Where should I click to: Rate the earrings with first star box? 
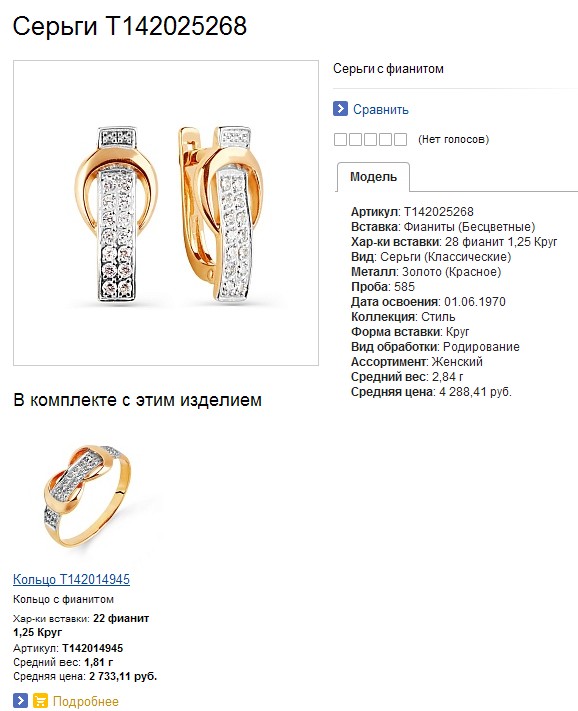point(340,139)
